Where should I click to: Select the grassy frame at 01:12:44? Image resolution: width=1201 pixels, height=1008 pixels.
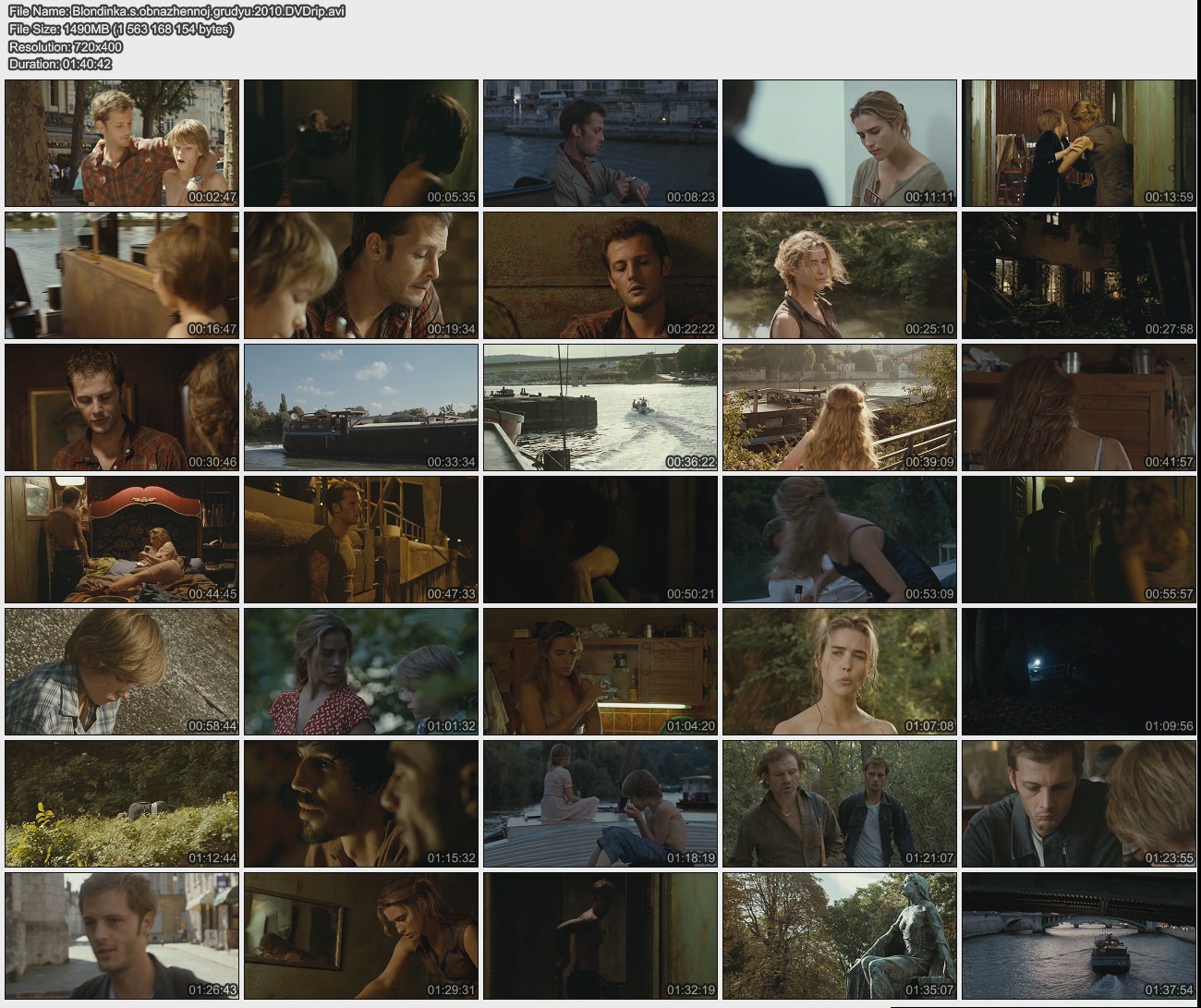(122, 804)
